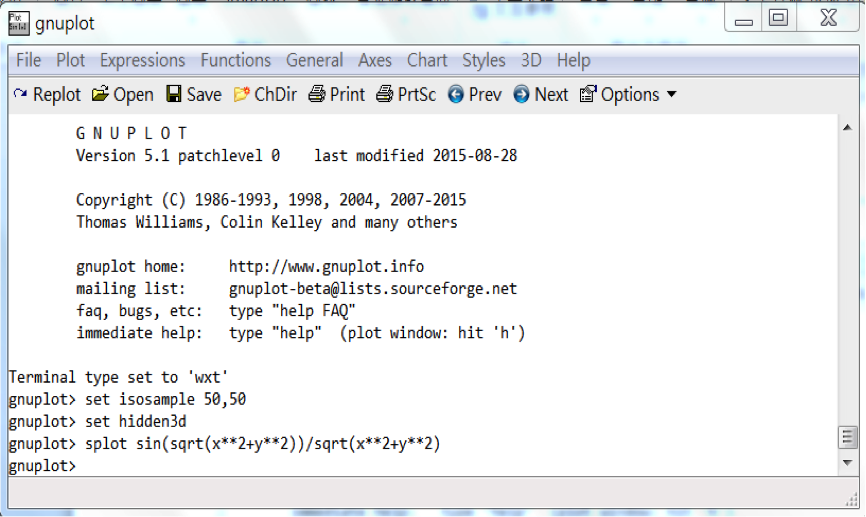Screen dimensions: 866x517
Task: Click the Replot toolbar icon
Action: 21,95
